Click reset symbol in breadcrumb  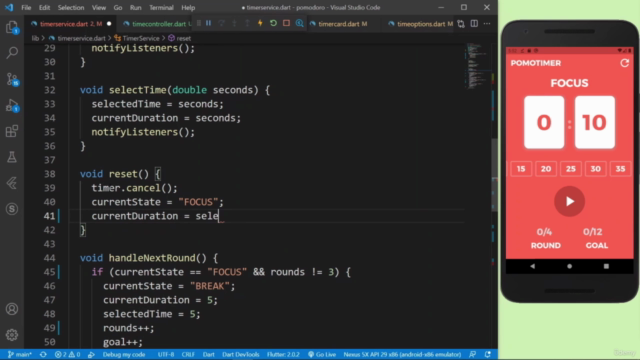(183, 38)
